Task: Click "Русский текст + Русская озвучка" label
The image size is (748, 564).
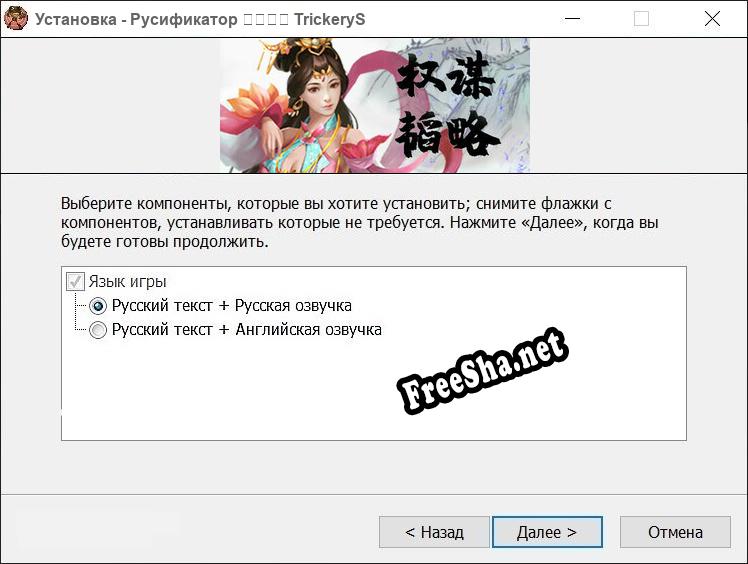Action: 231,306
